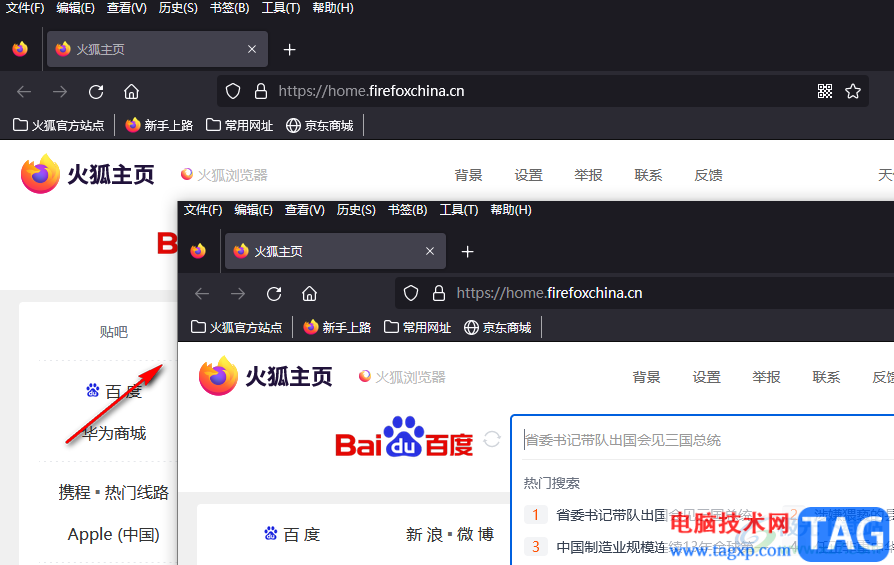Expand 火狐官方站点 bookmark folder in rear window
This screenshot has width=894, height=565.
click(x=59, y=125)
